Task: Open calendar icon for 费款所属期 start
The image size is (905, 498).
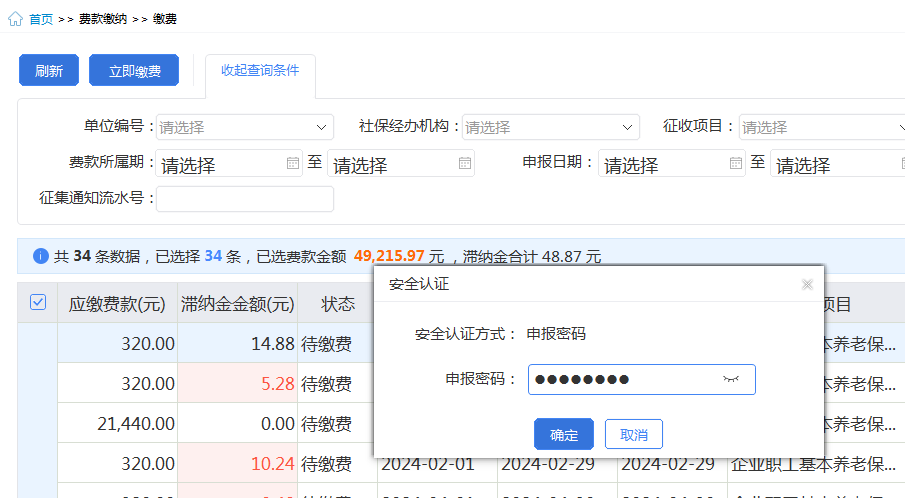Action: (293, 163)
